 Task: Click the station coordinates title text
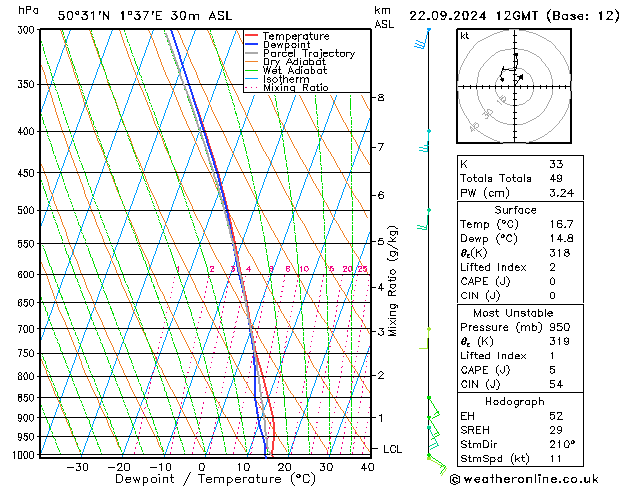click(145, 16)
